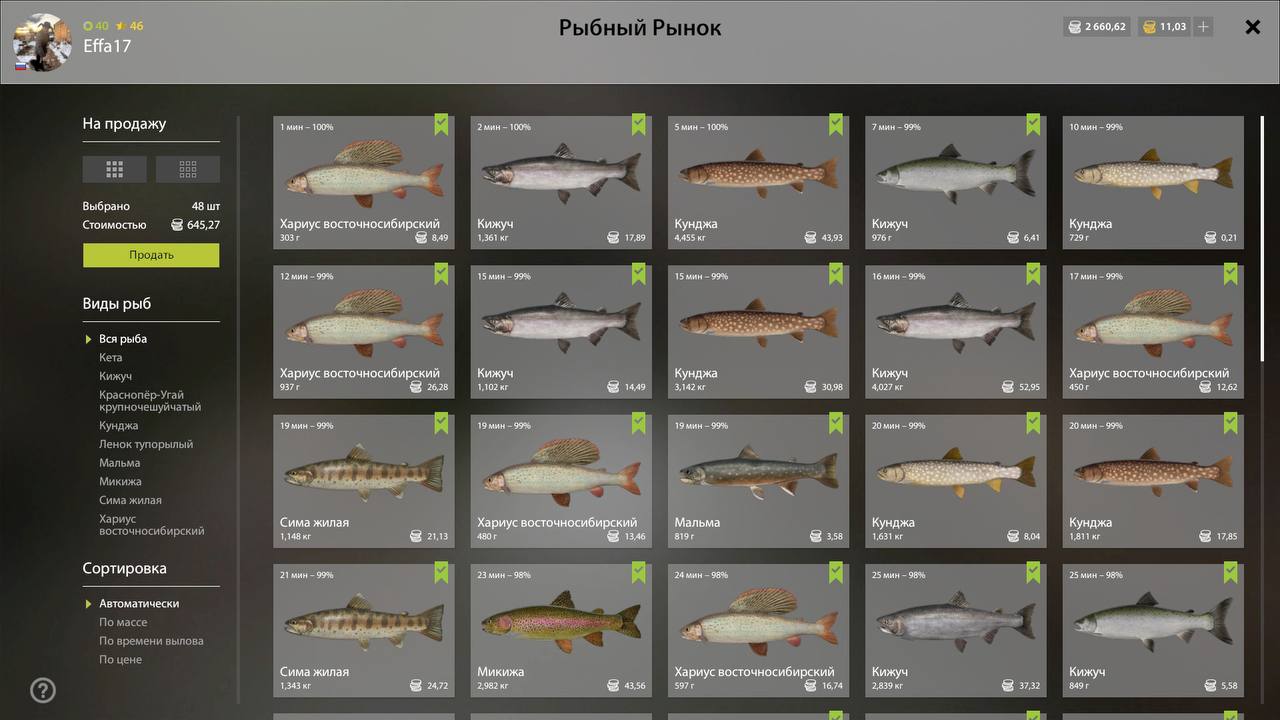Switch to small grid view icon

tap(188, 169)
